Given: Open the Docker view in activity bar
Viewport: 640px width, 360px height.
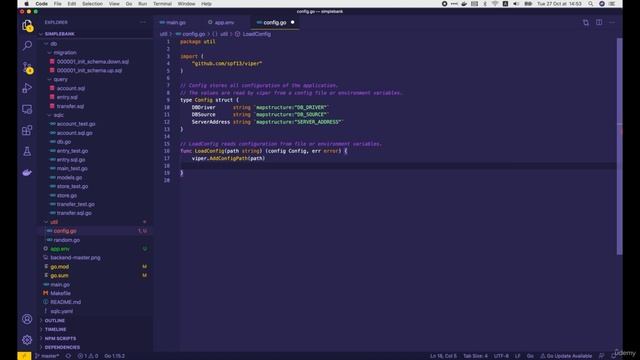Looking at the screenshot, I should (x=27, y=173).
